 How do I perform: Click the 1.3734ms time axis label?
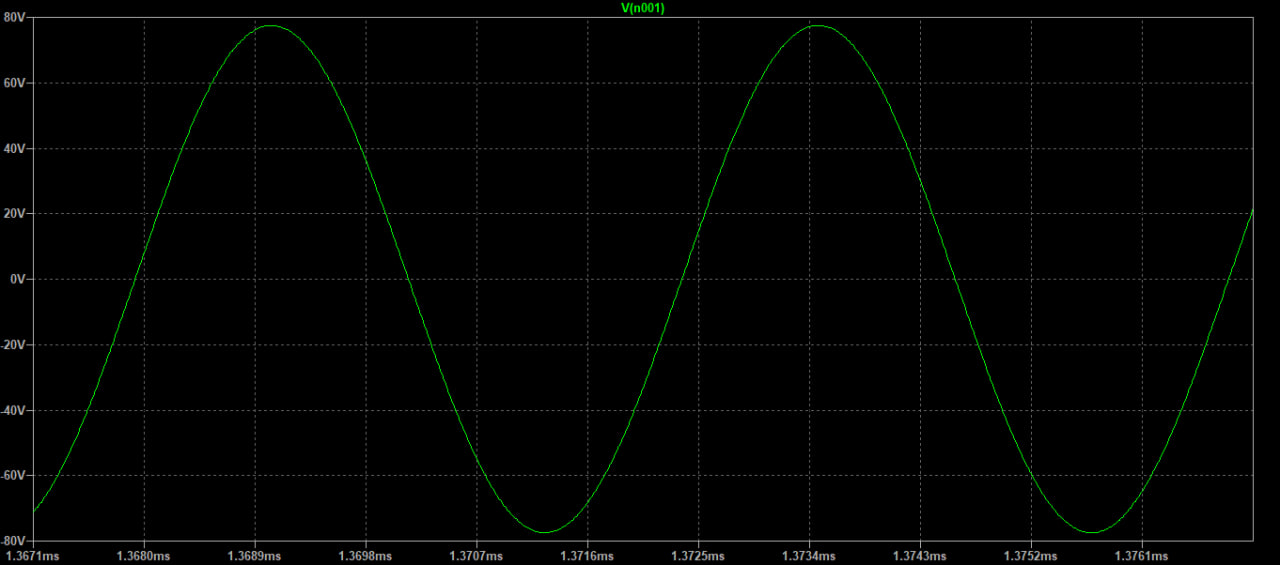tap(809, 554)
